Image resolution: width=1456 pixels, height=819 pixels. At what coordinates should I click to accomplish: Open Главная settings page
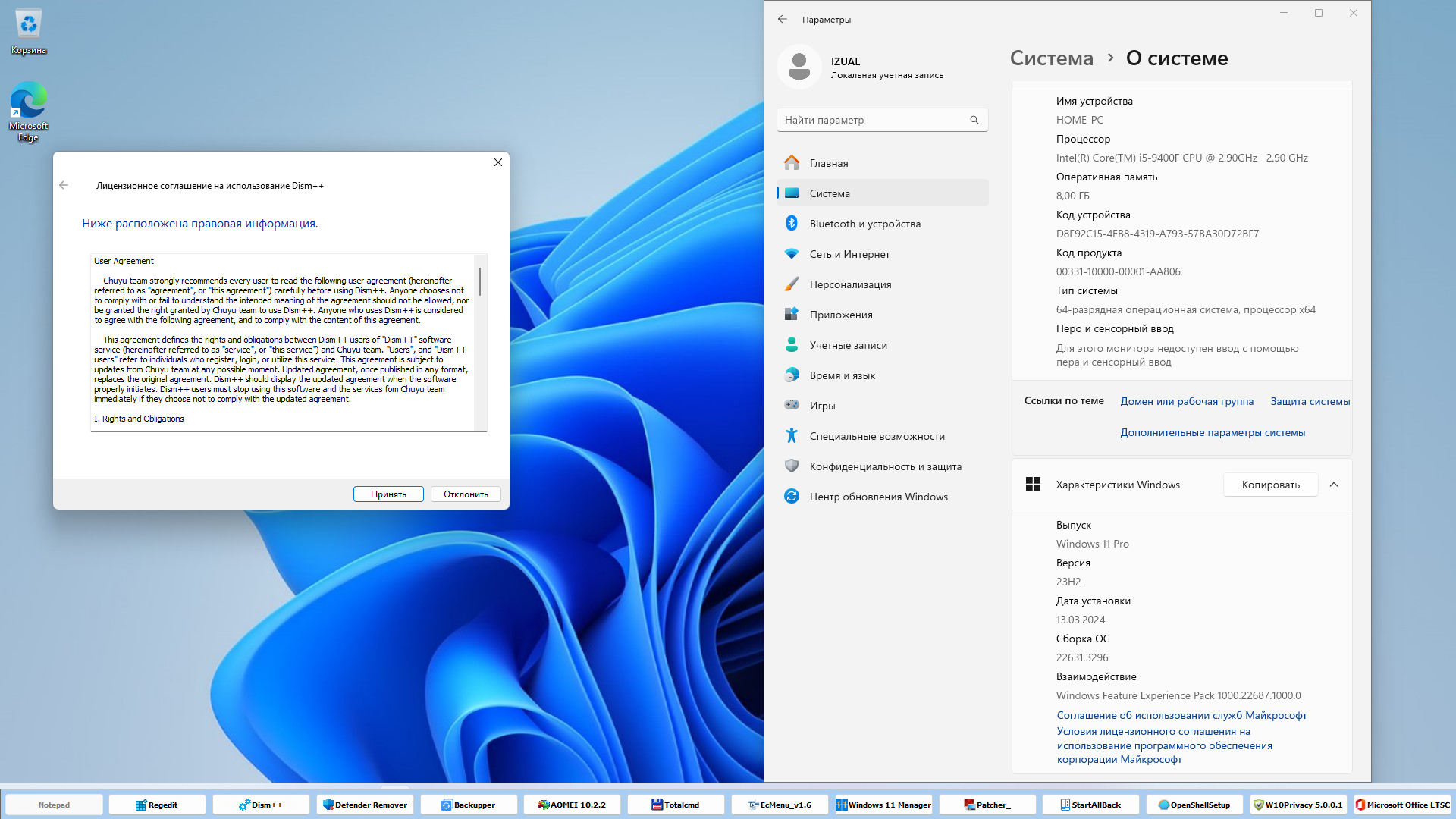[x=882, y=163]
